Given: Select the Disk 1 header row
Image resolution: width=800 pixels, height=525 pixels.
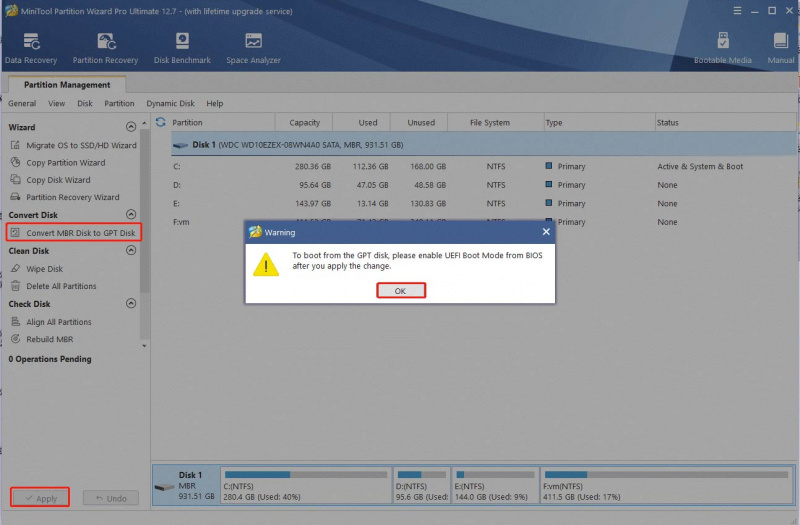Looking at the screenshot, I should [483, 145].
